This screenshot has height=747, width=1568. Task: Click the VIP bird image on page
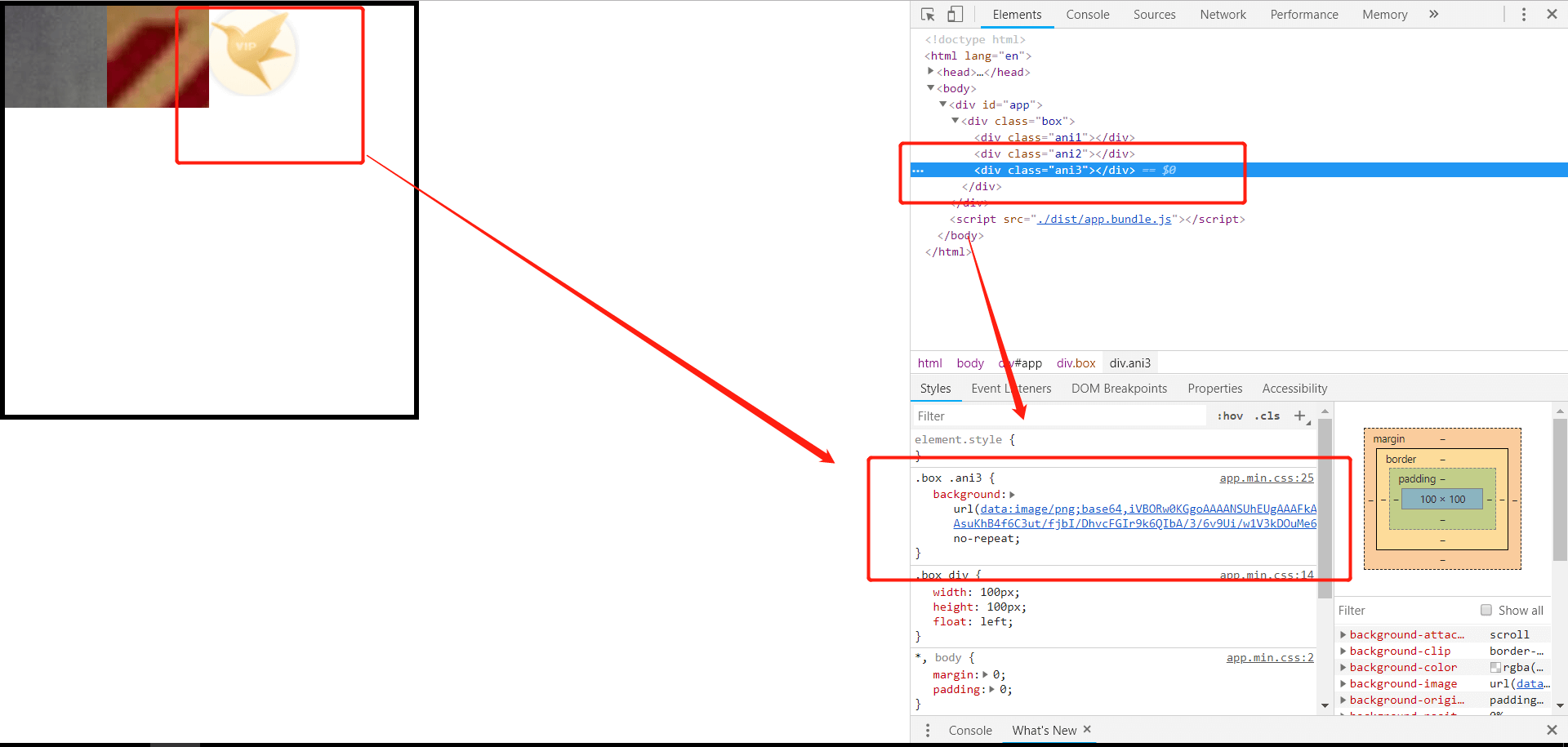[x=253, y=53]
